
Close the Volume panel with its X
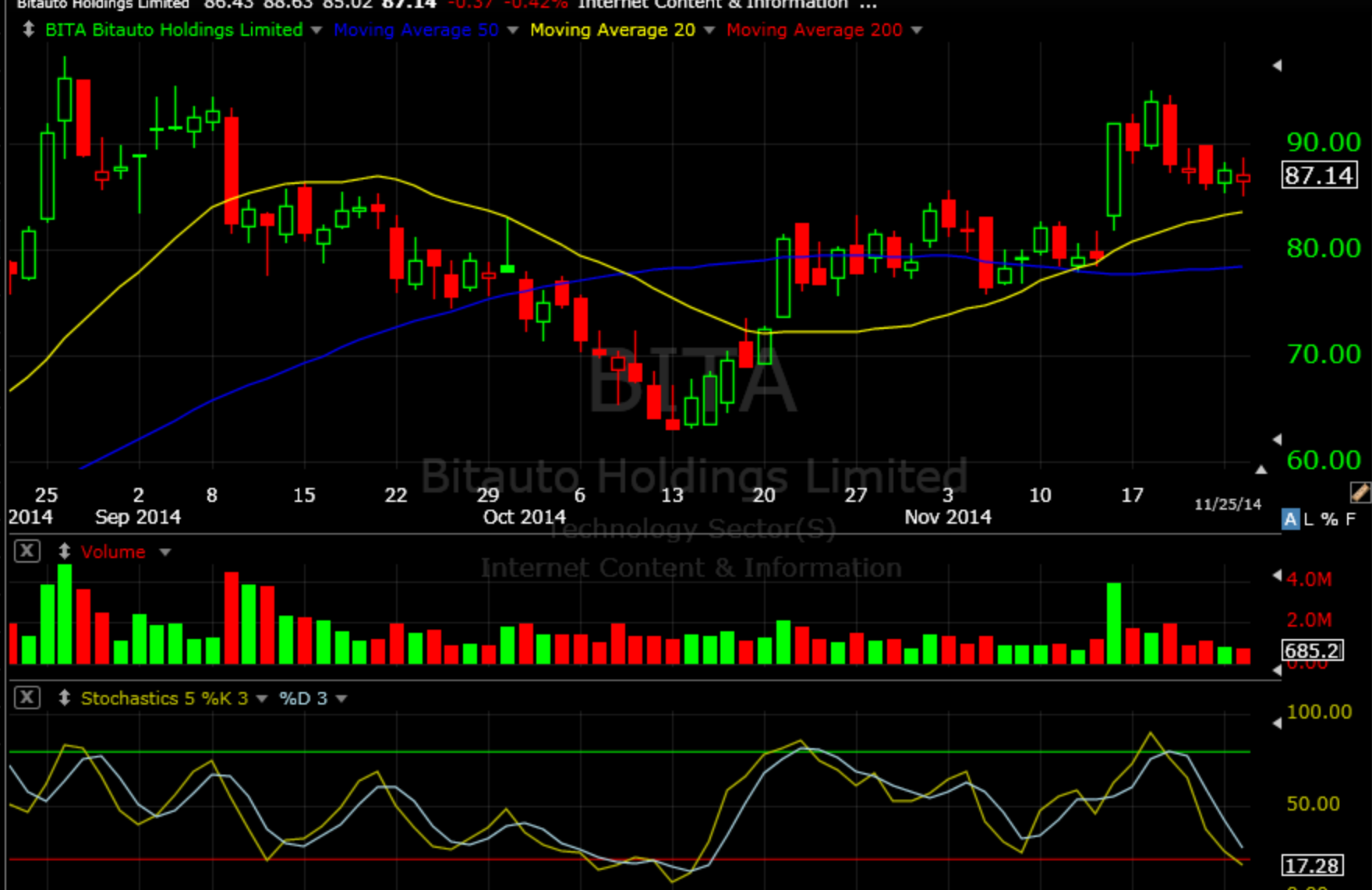click(x=27, y=551)
